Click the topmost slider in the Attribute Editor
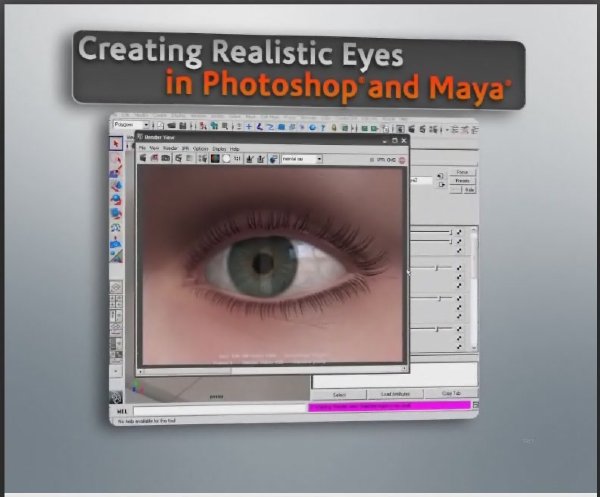The image size is (600, 497). pos(431,232)
